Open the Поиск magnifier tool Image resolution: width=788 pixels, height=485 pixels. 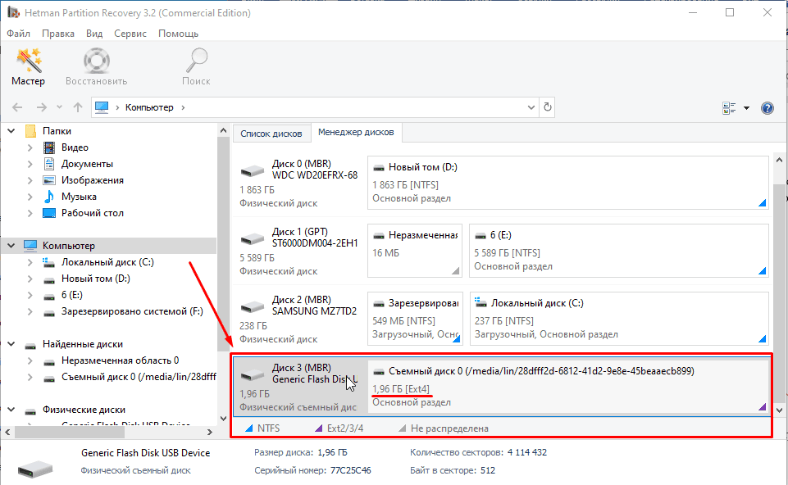(196, 60)
